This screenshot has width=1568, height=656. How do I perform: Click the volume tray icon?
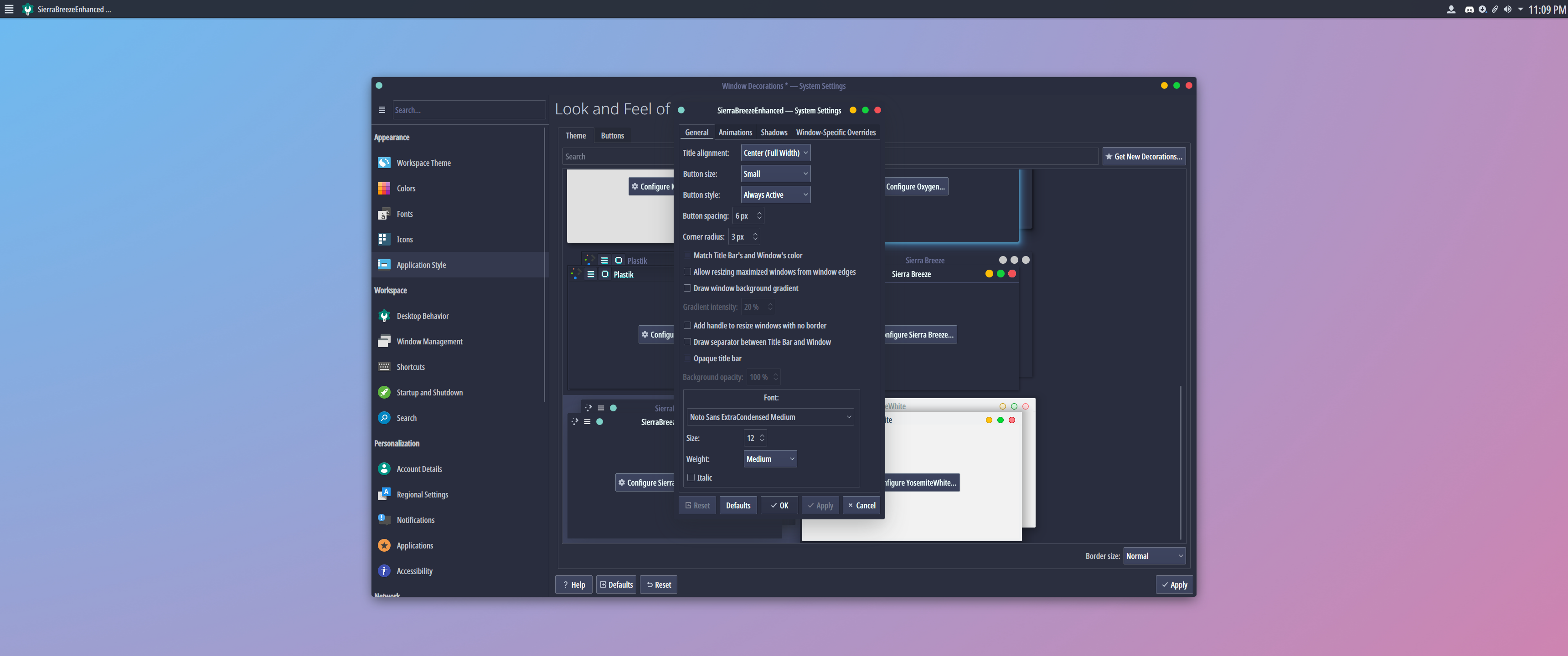pos(1507,9)
